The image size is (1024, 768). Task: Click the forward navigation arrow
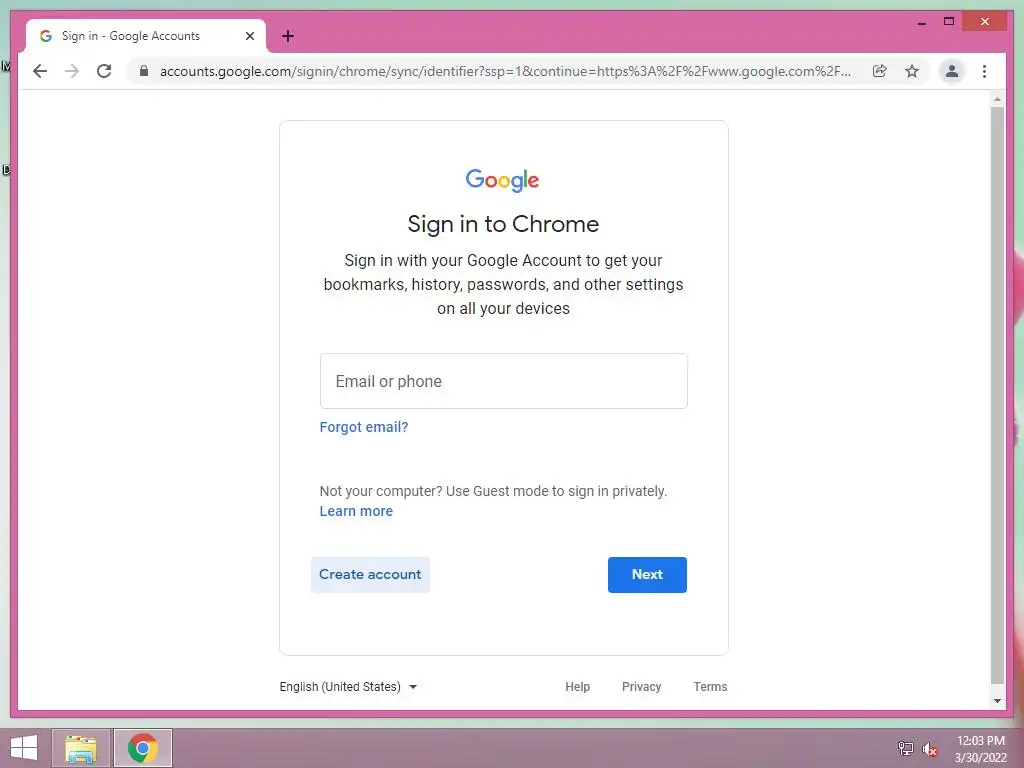click(x=72, y=71)
